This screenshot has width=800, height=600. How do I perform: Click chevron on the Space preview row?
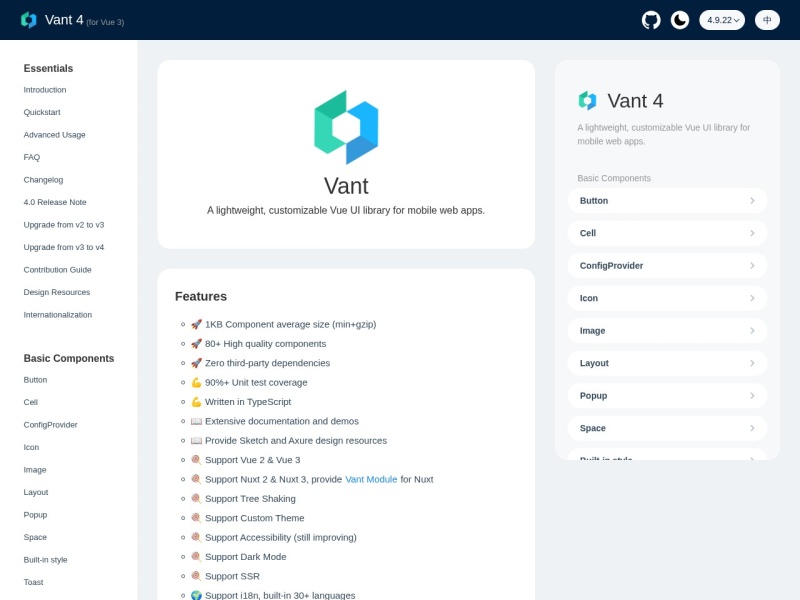[752, 428]
